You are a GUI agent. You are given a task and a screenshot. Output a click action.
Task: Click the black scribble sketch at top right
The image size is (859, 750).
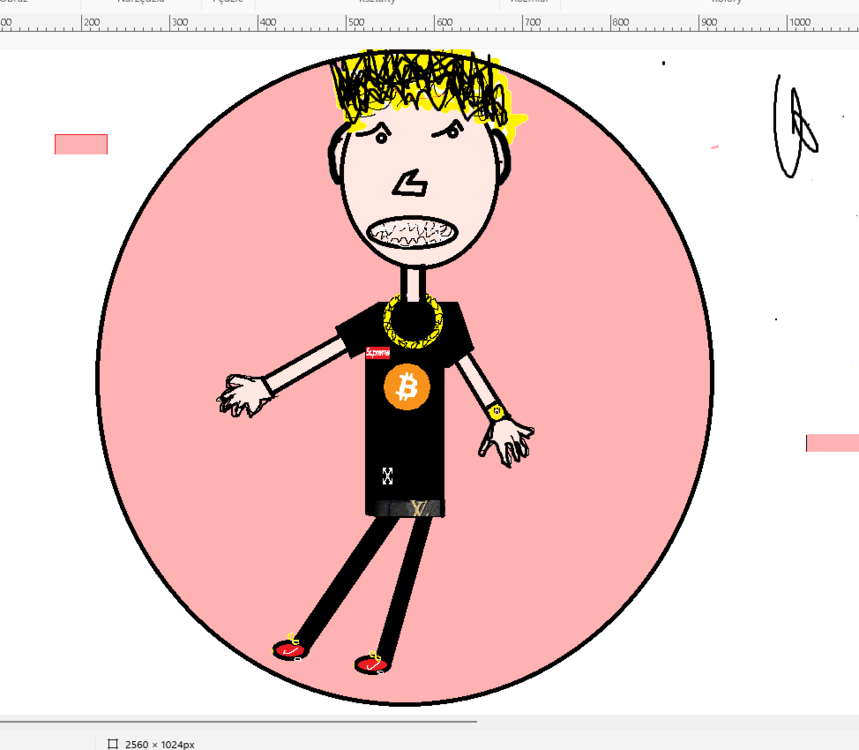(795, 125)
